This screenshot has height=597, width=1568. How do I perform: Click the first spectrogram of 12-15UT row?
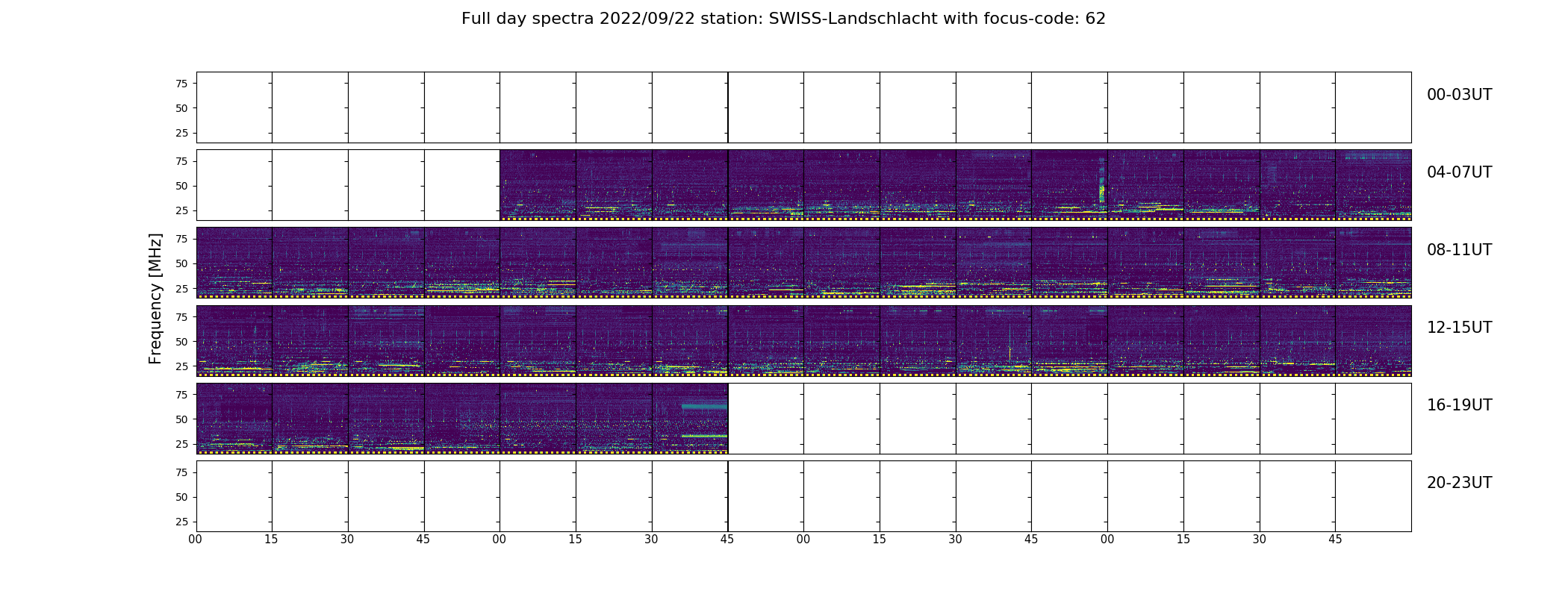234,340
